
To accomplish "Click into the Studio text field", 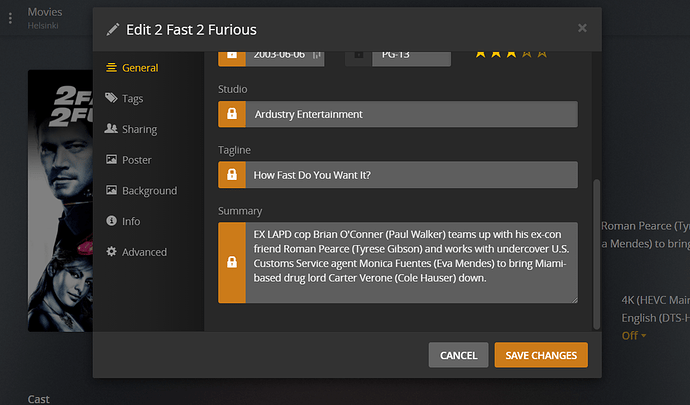I will click(x=410, y=114).
